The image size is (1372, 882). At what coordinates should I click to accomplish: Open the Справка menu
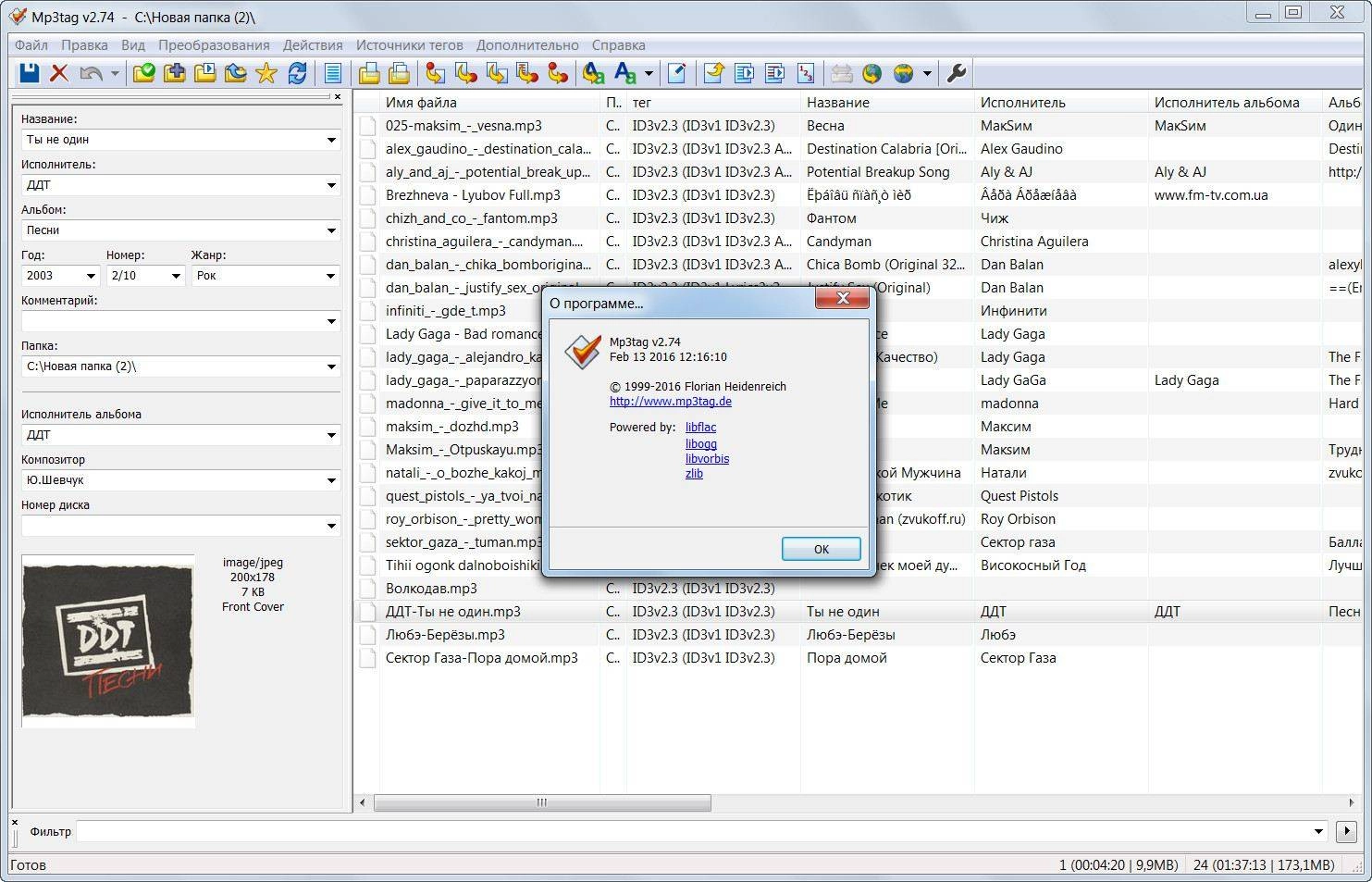619,44
